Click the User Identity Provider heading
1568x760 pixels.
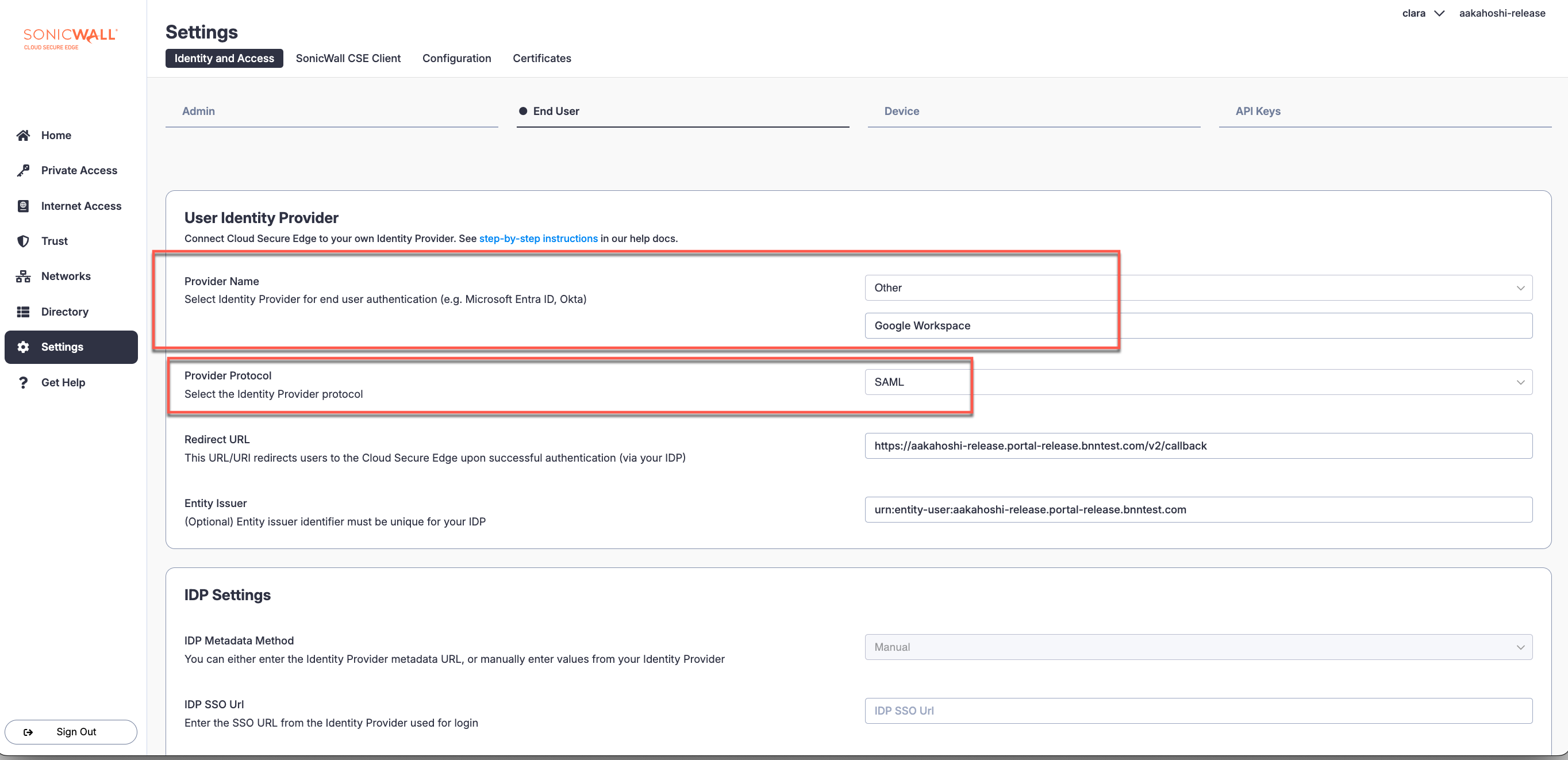pyautogui.click(x=261, y=218)
